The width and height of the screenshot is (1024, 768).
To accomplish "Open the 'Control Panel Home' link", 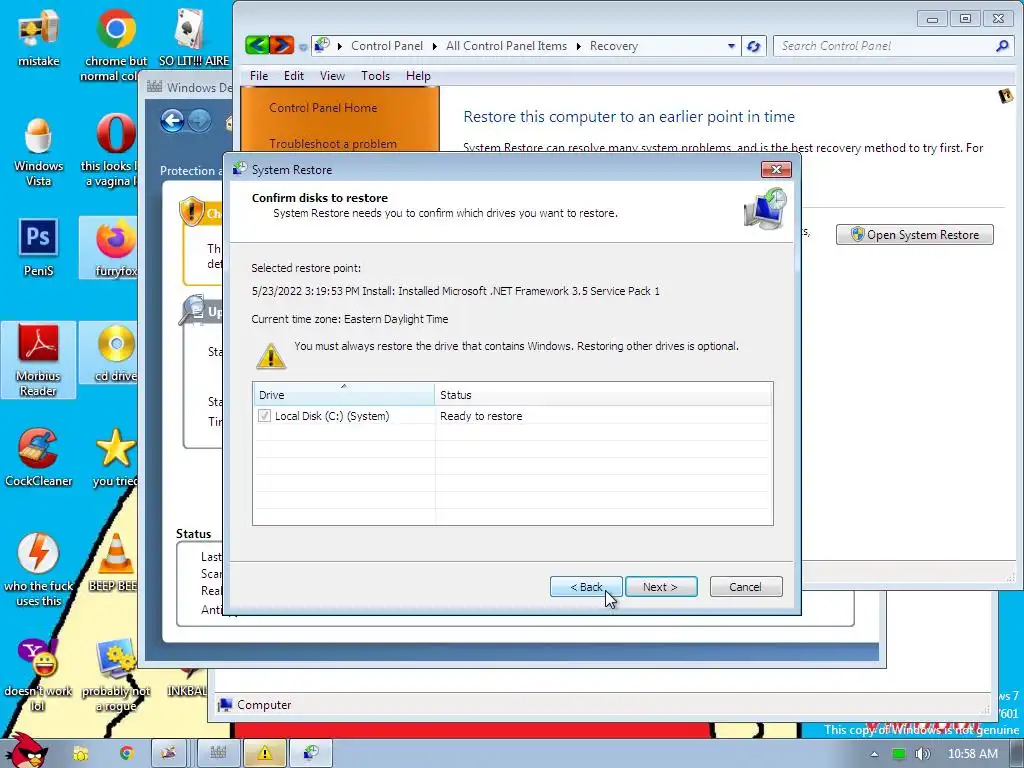I will (323, 108).
